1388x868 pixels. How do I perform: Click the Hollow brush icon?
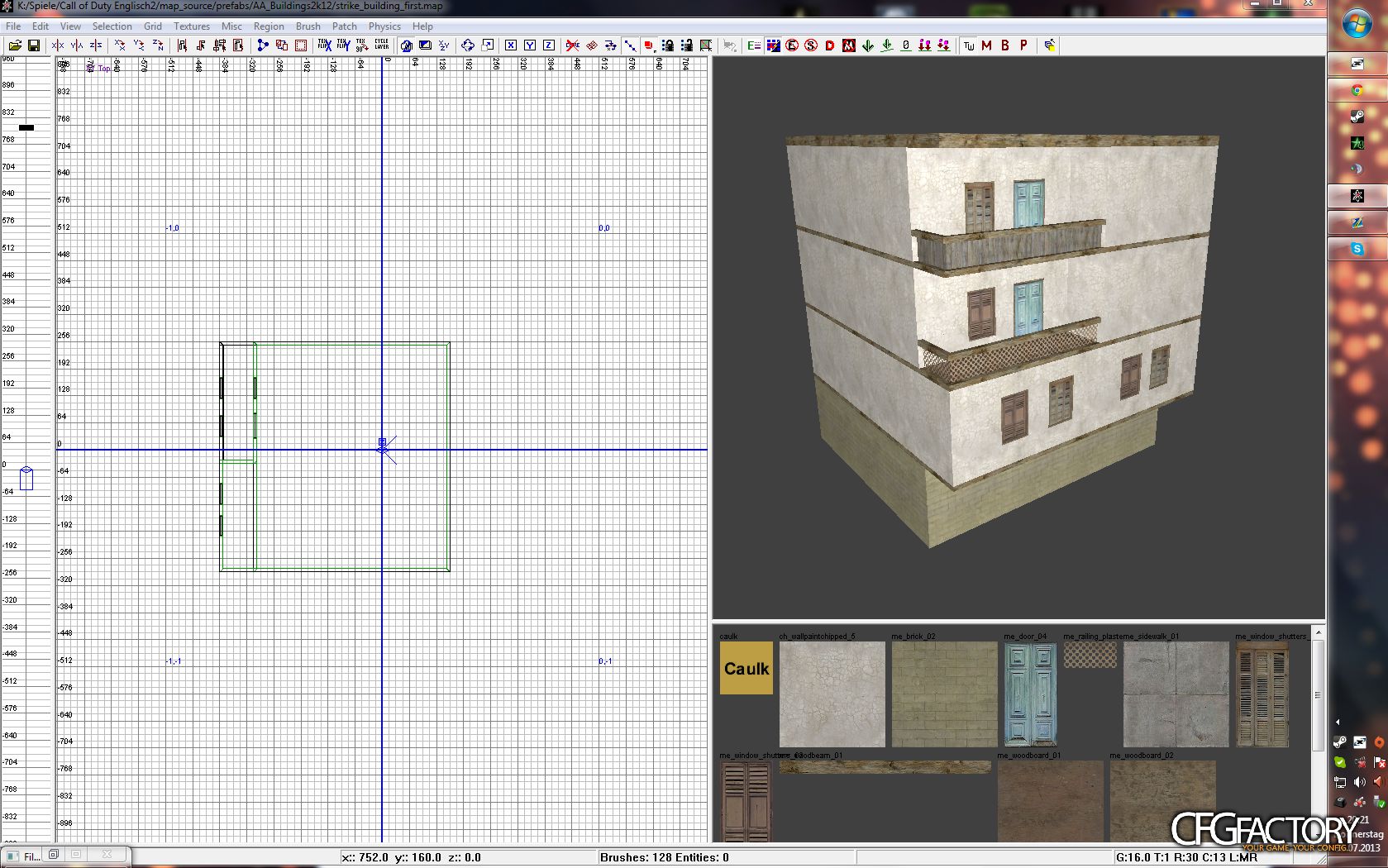point(282,45)
